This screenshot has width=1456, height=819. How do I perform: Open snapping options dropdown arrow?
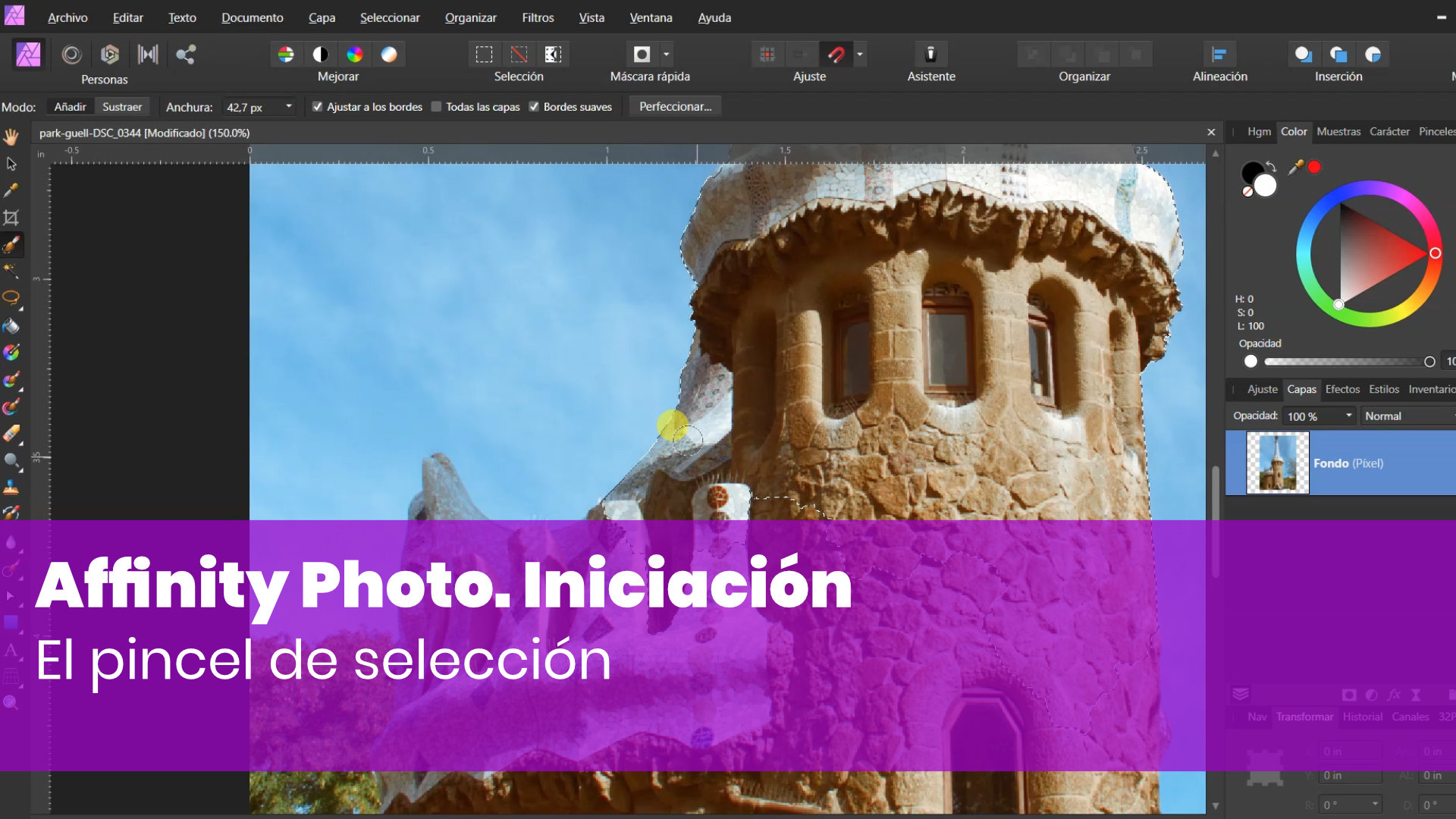click(x=860, y=55)
